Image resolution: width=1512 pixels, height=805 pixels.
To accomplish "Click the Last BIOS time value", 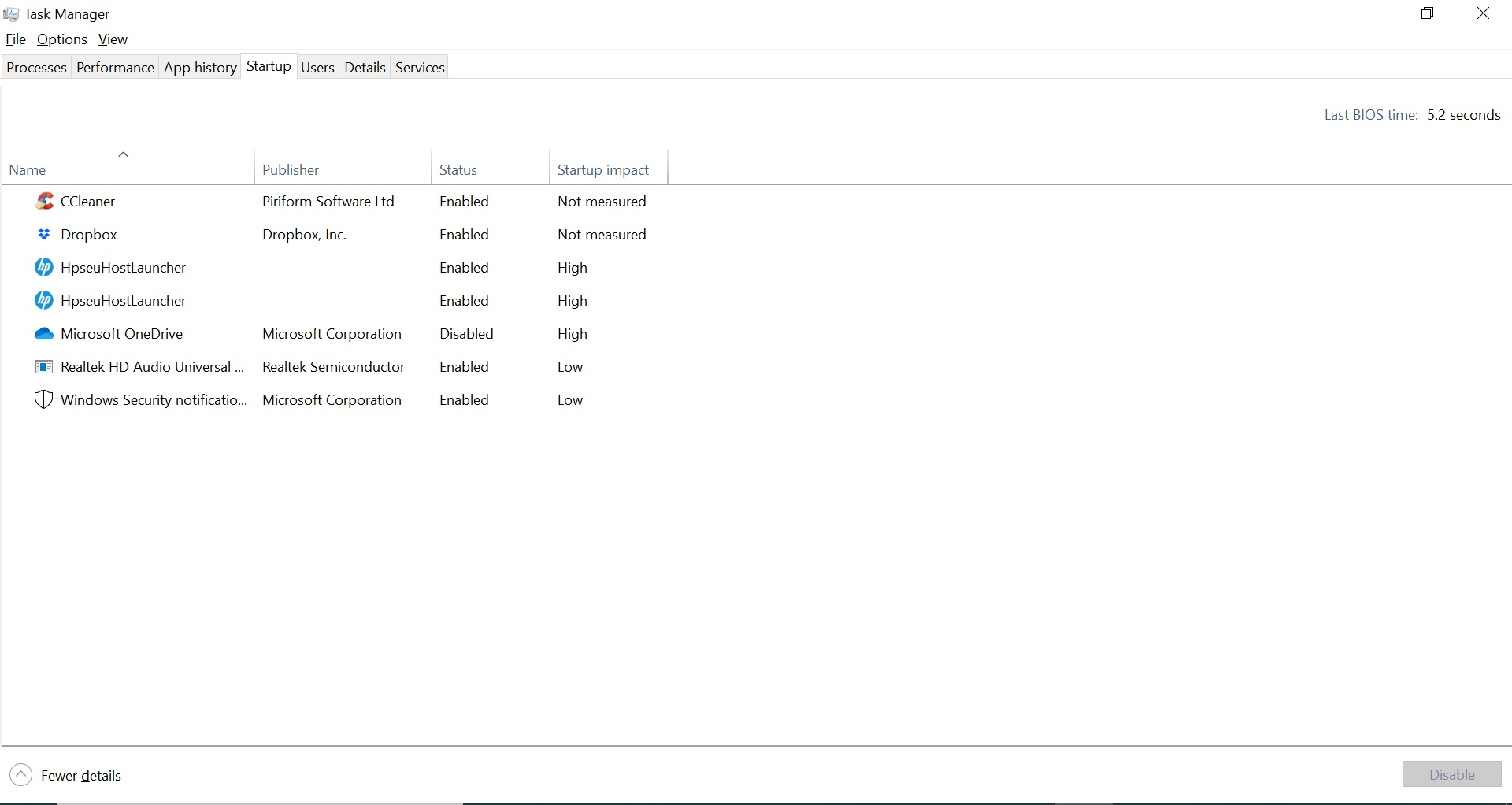I will [x=1463, y=115].
